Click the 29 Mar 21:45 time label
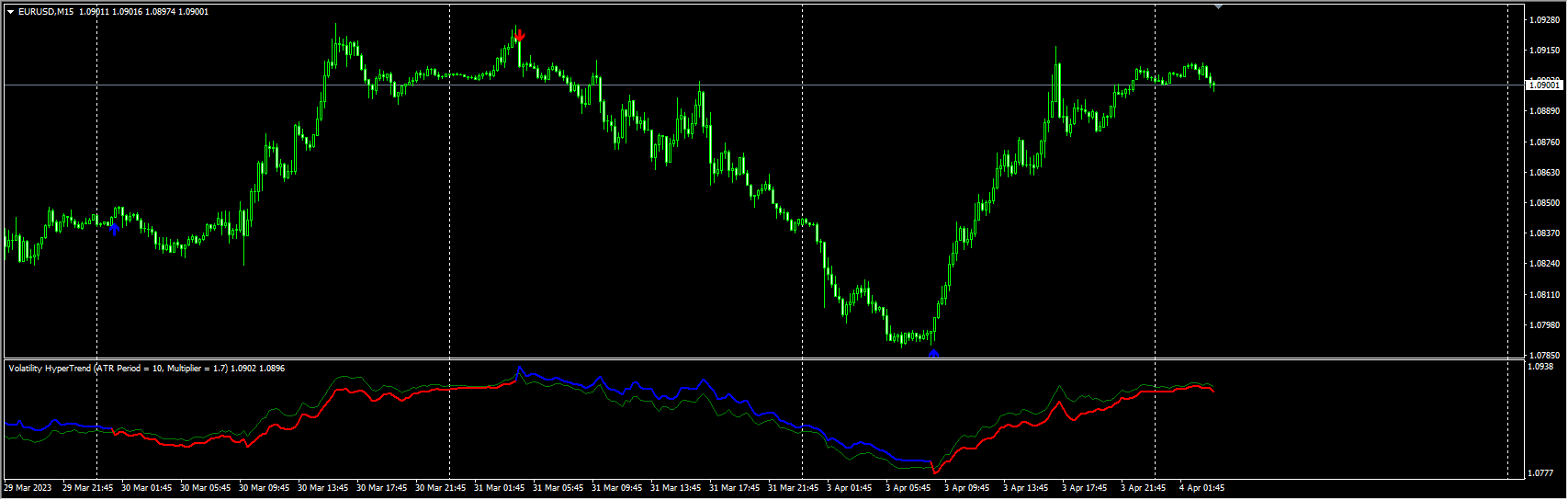The image size is (1568, 500). click(87, 488)
